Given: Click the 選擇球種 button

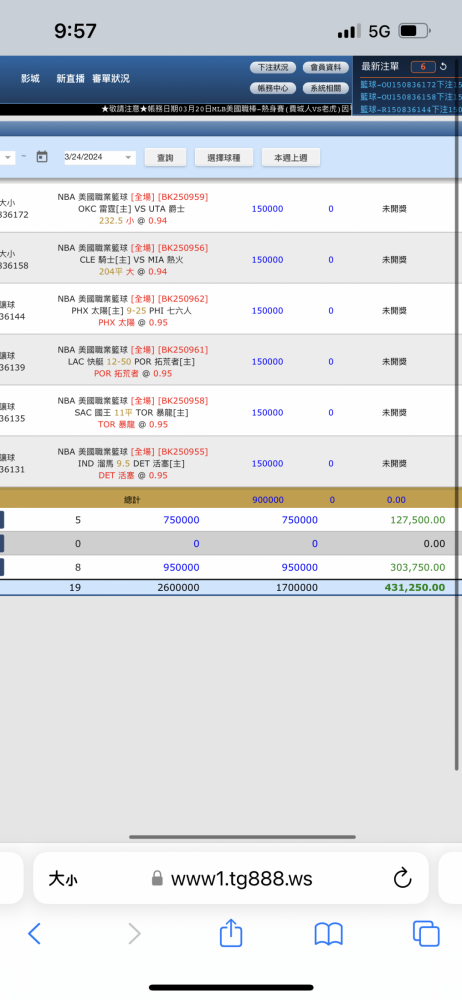Looking at the screenshot, I should click(x=224, y=158).
